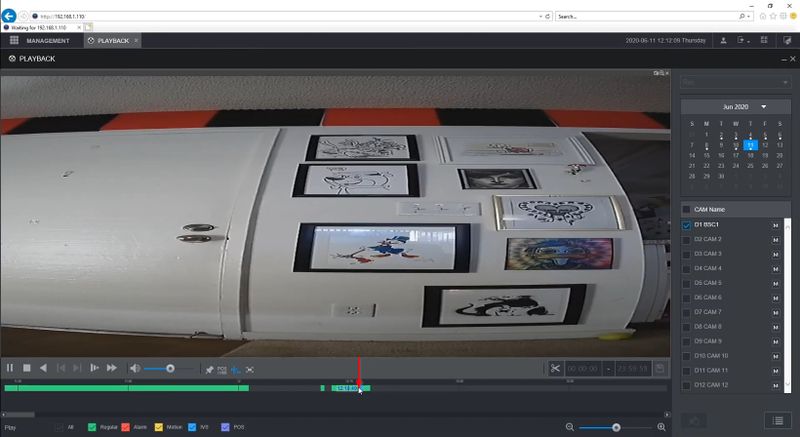800x437 pixels.
Task: Click the green recording segment on the timeline
Action: 127,388
